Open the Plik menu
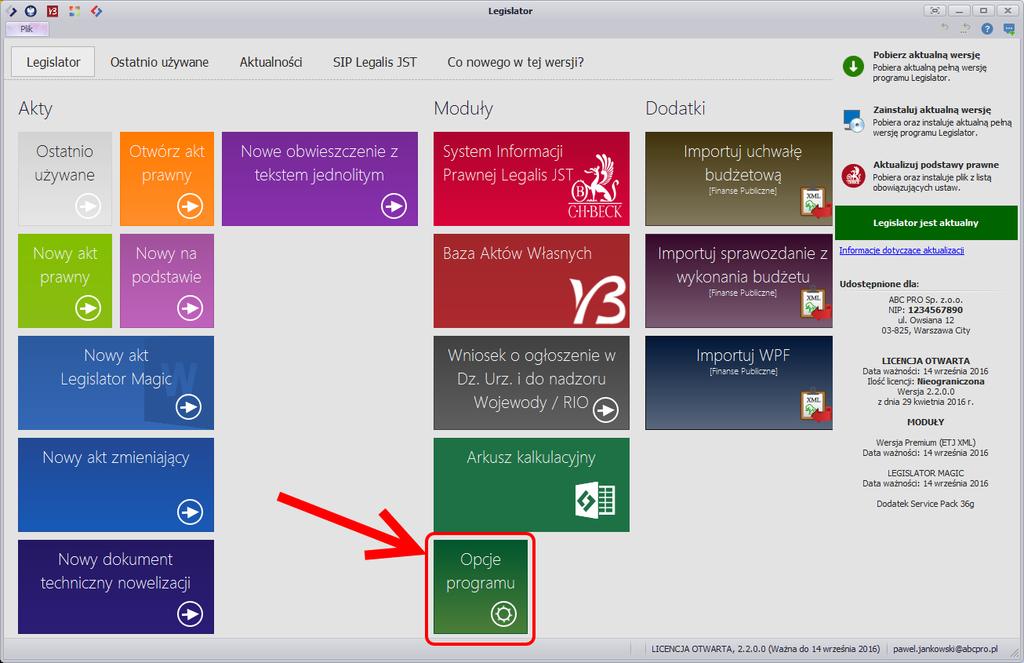Viewport: 1024px width, 663px height. [27, 29]
